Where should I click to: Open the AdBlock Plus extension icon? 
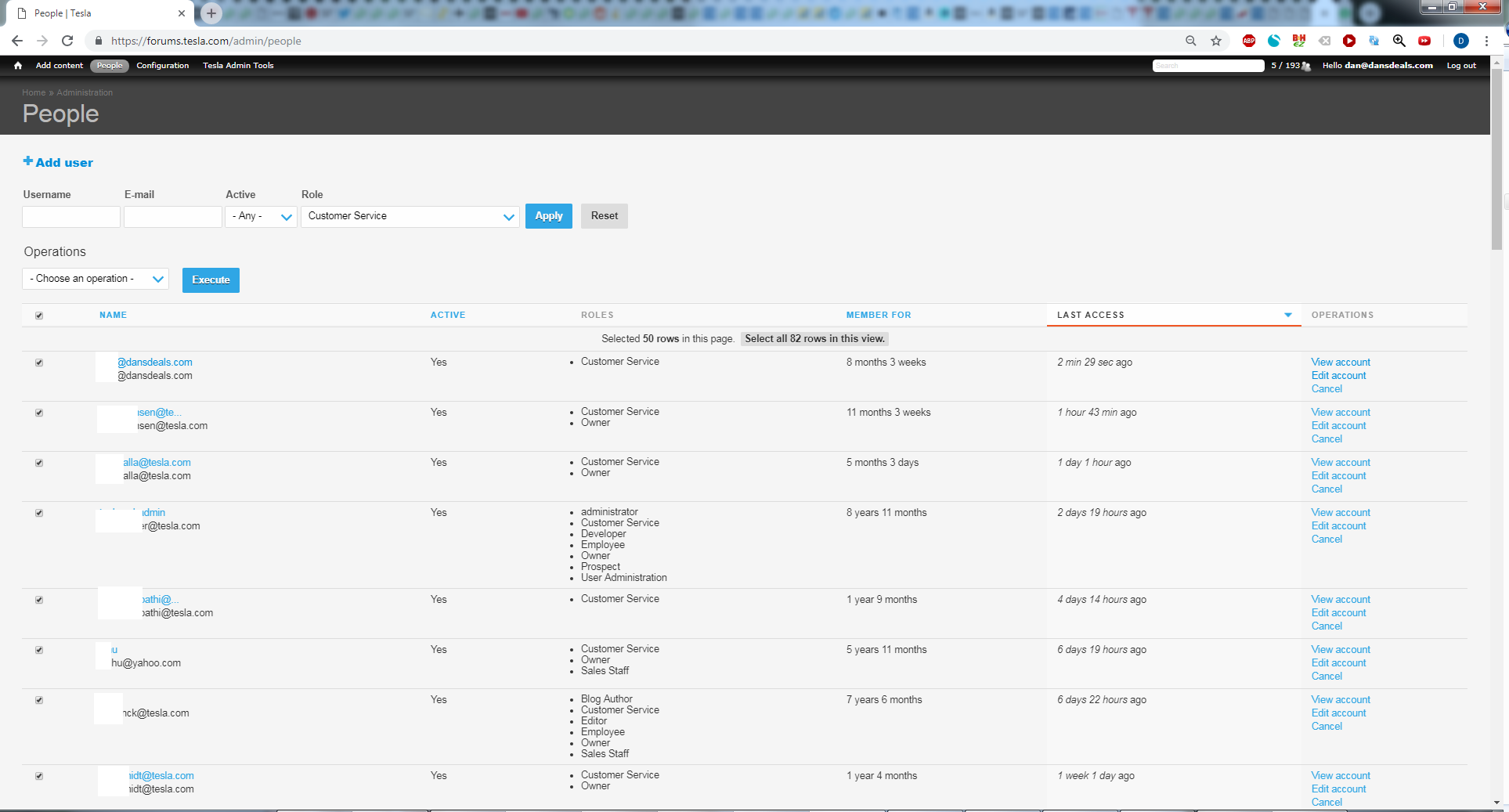pos(1249,41)
